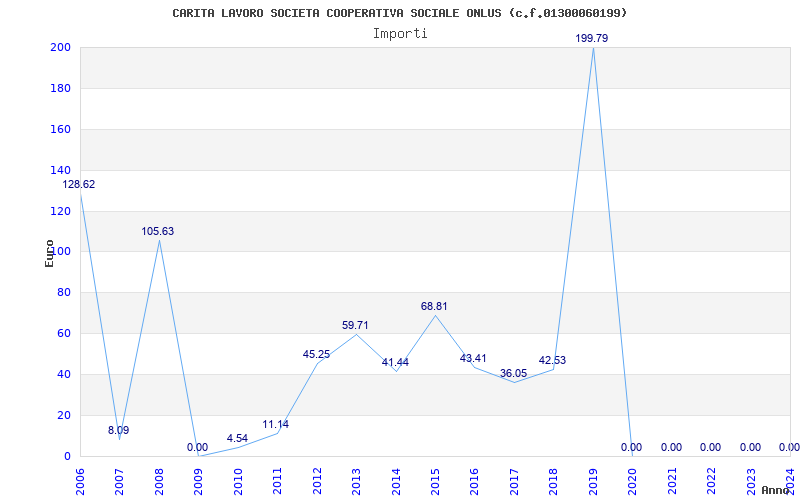Screen dimensions: 800x500
Task: Click the 42.53 label near 2018
Action: click(x=552, y=360)
